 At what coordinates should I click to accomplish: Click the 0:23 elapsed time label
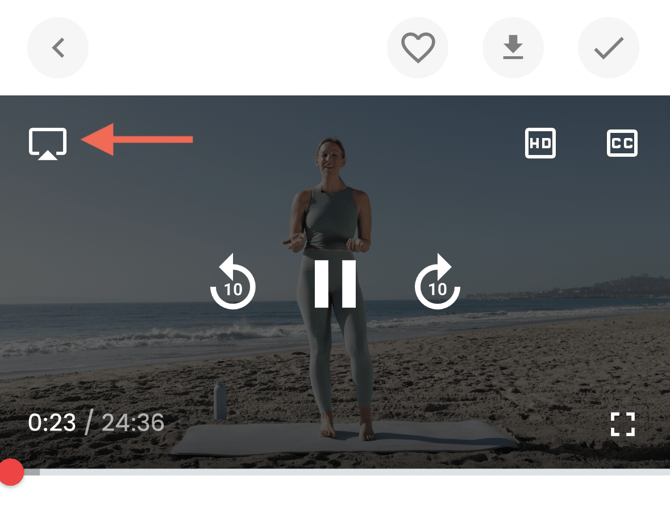coord(52,423)
